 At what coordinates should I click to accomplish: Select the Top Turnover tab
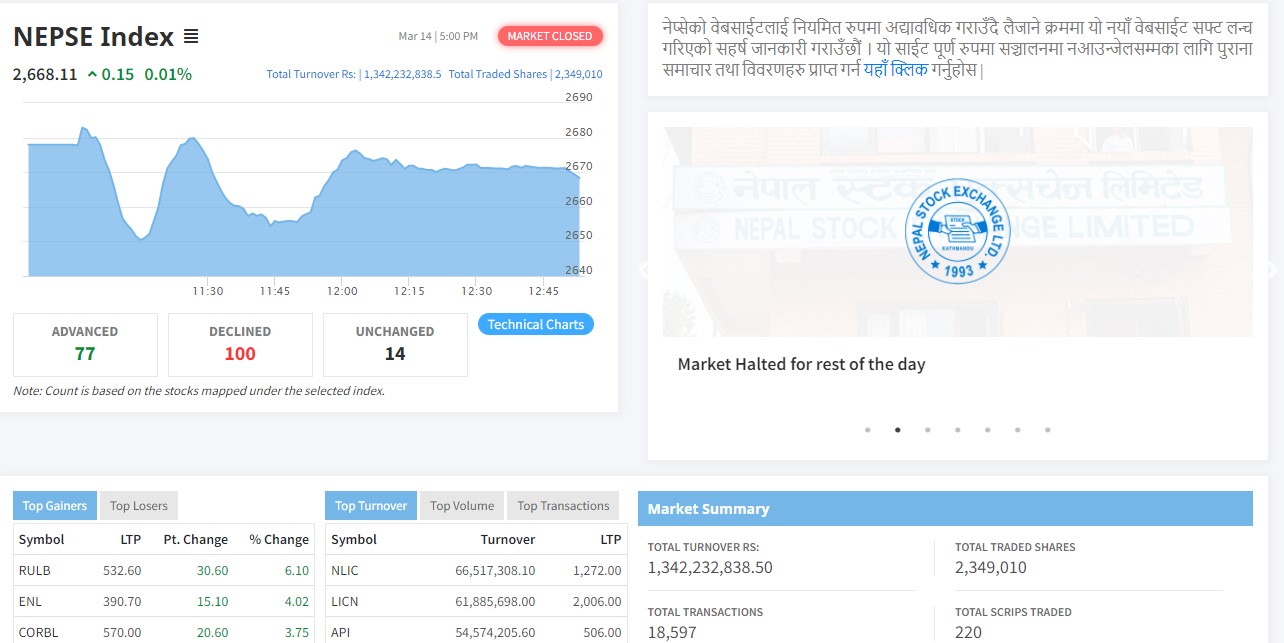pos(371,505)
